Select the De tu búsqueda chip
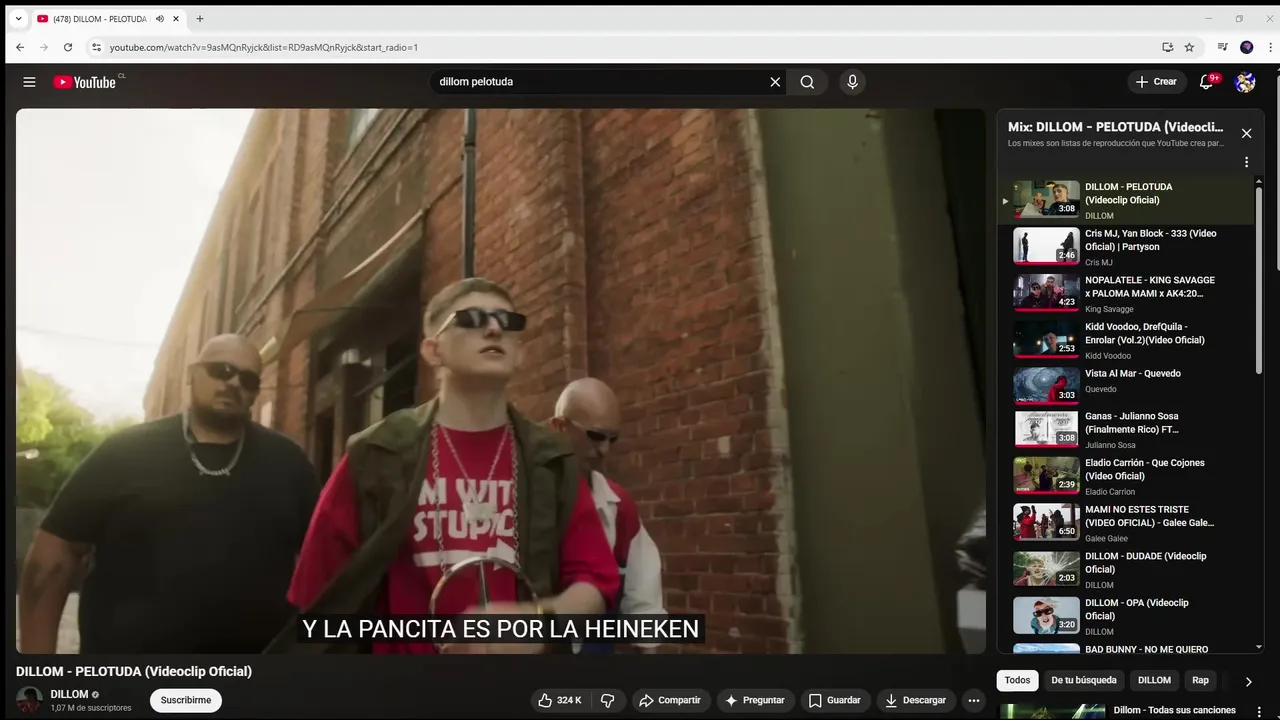The image size is (1280, 720). pos(1084,680)
